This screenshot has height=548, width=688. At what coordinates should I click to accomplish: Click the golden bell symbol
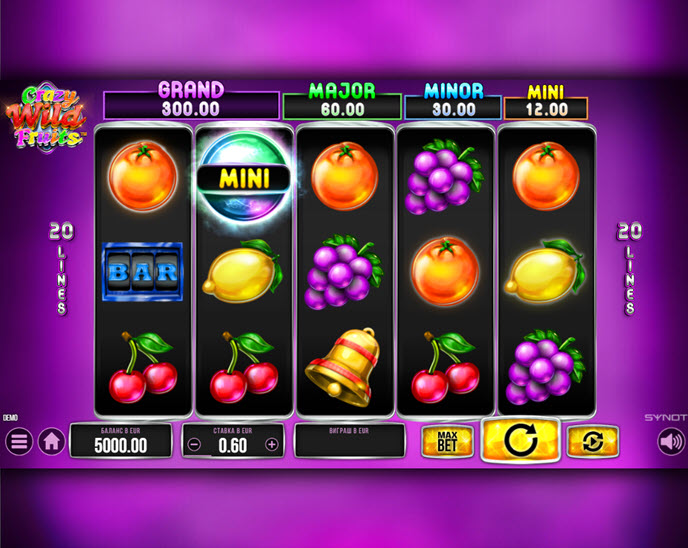(344, 366)
